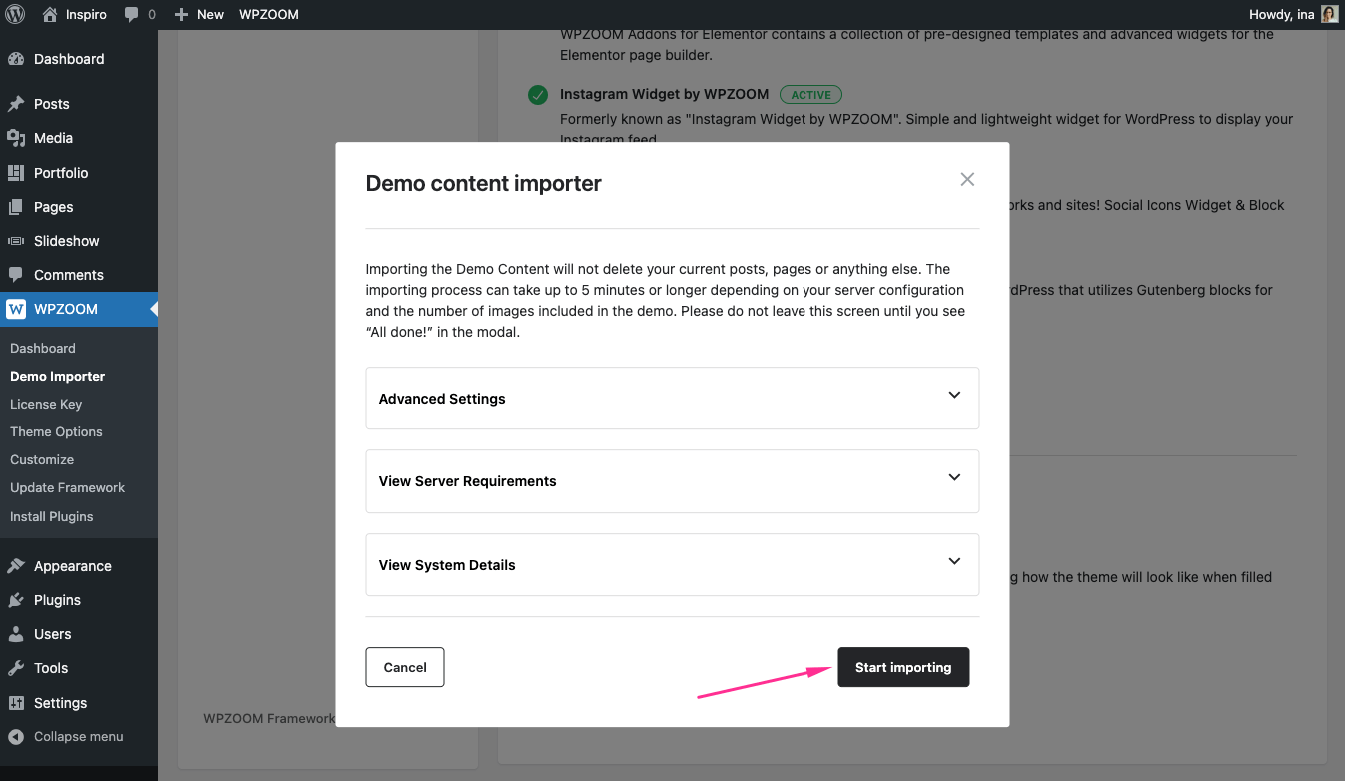Start importing the demo content
This screenshot has width=1345, height=781.
click(x=903, y=667)
